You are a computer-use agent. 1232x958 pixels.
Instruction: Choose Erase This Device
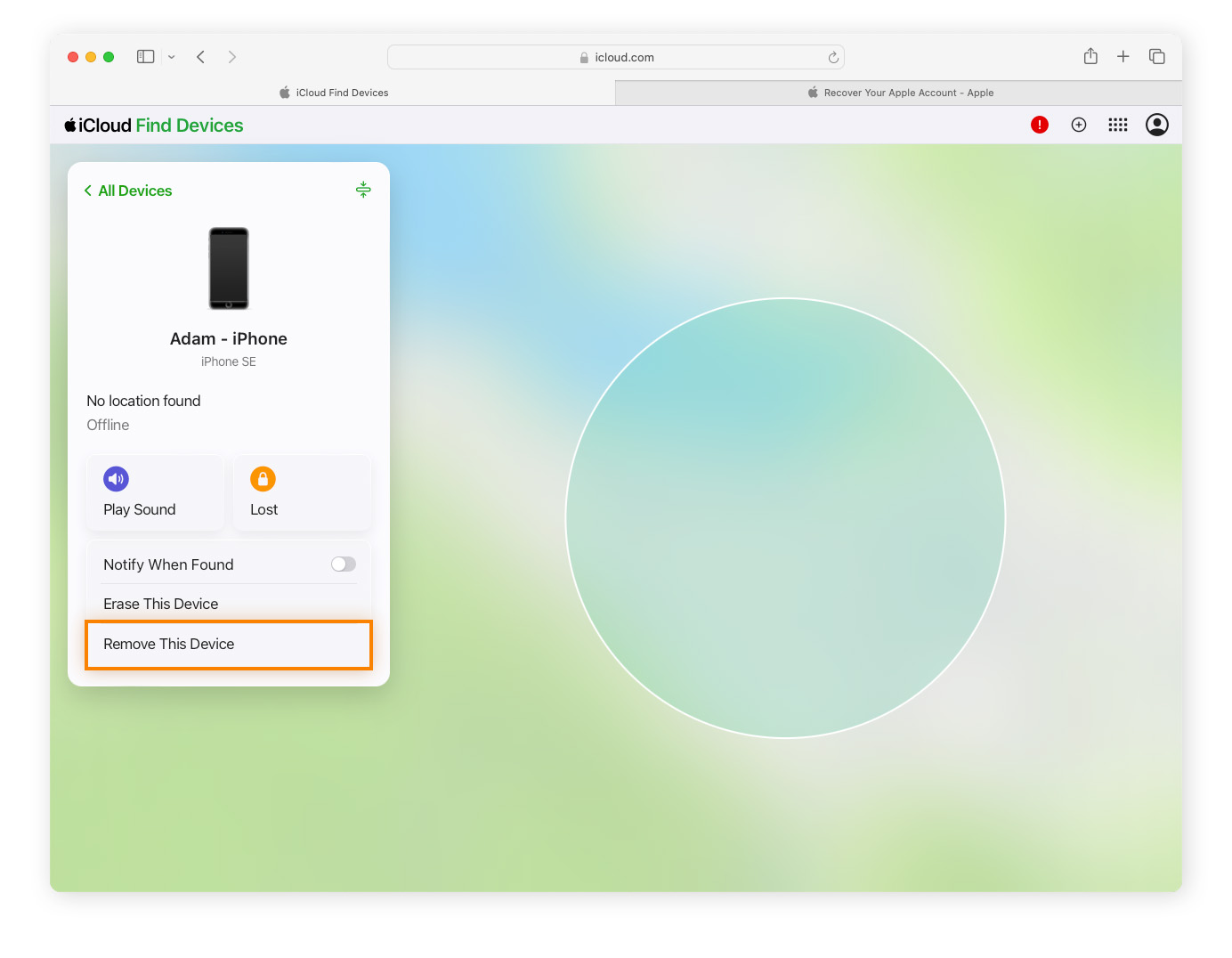pyautogui.click(x=229, y=604)
